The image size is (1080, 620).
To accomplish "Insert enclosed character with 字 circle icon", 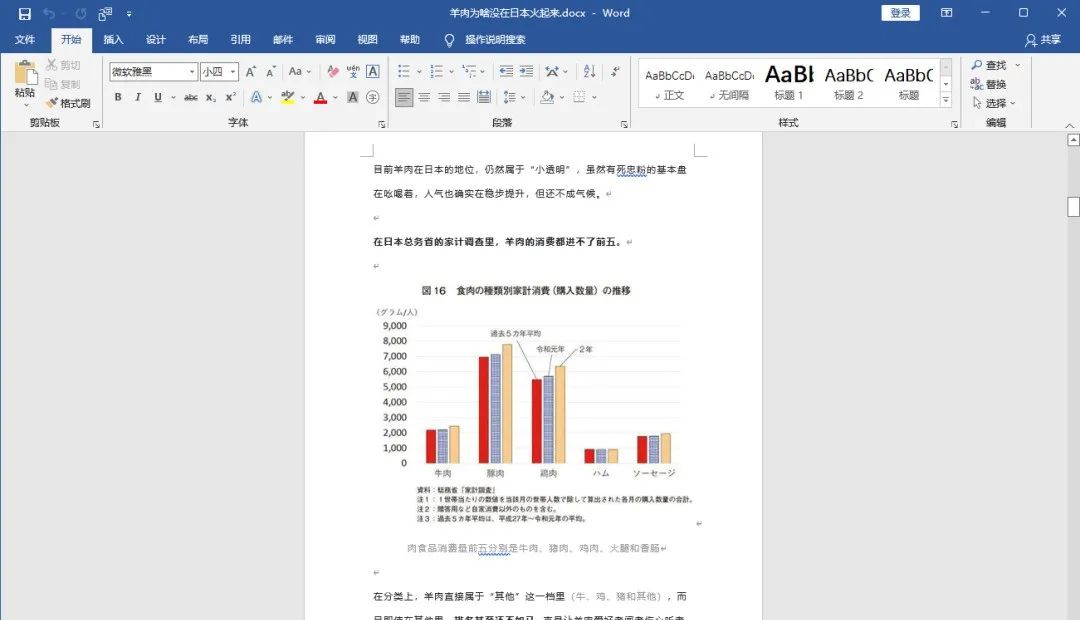I will [373, 97].
